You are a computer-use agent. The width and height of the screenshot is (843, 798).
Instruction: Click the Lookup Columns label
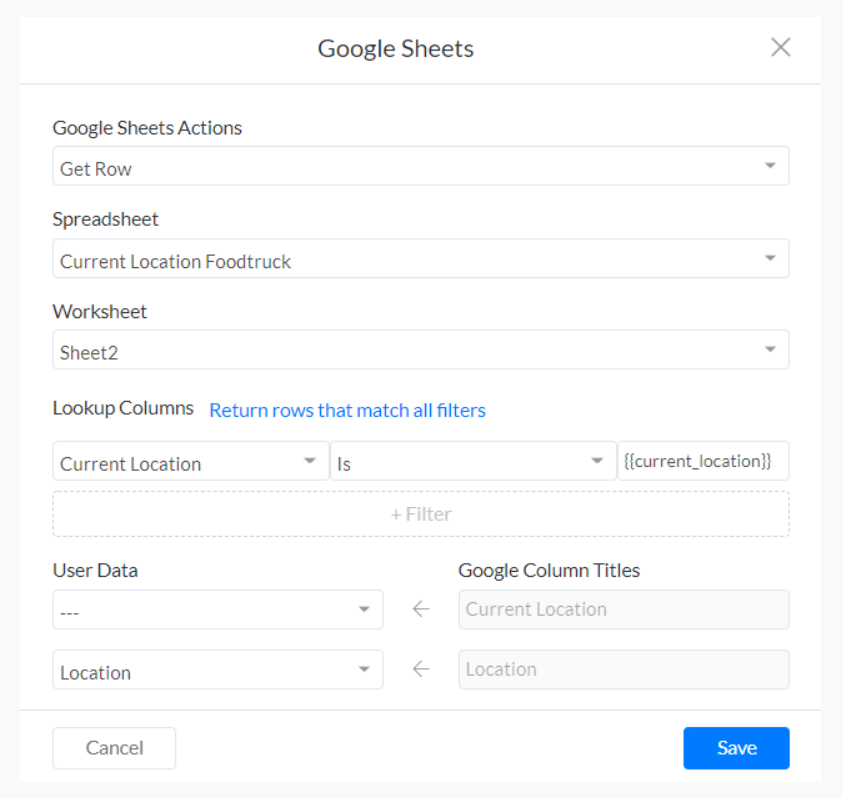[x=123, y=408]
